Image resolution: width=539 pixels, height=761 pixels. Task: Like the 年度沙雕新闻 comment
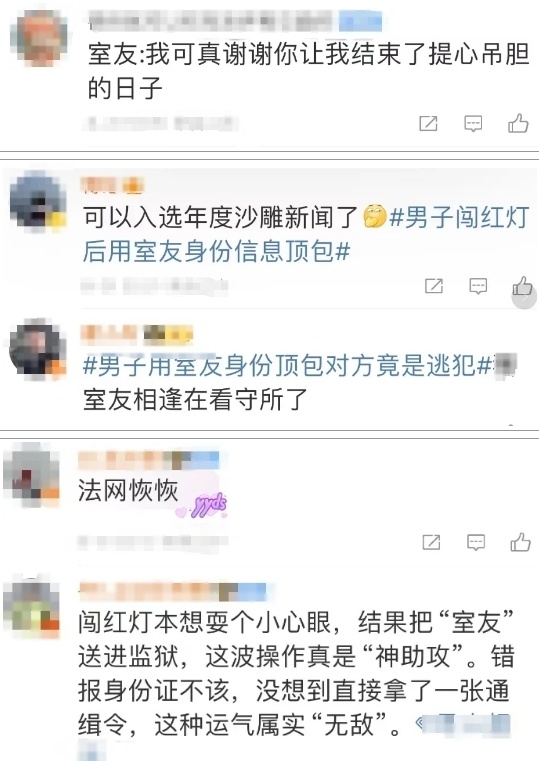point(522,286)
